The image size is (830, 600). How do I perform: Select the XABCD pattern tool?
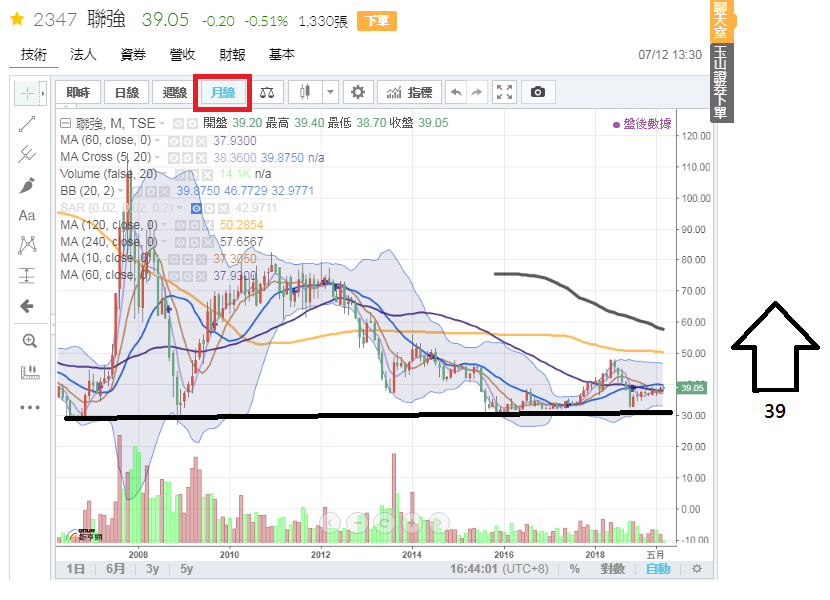tap(27, 245)
